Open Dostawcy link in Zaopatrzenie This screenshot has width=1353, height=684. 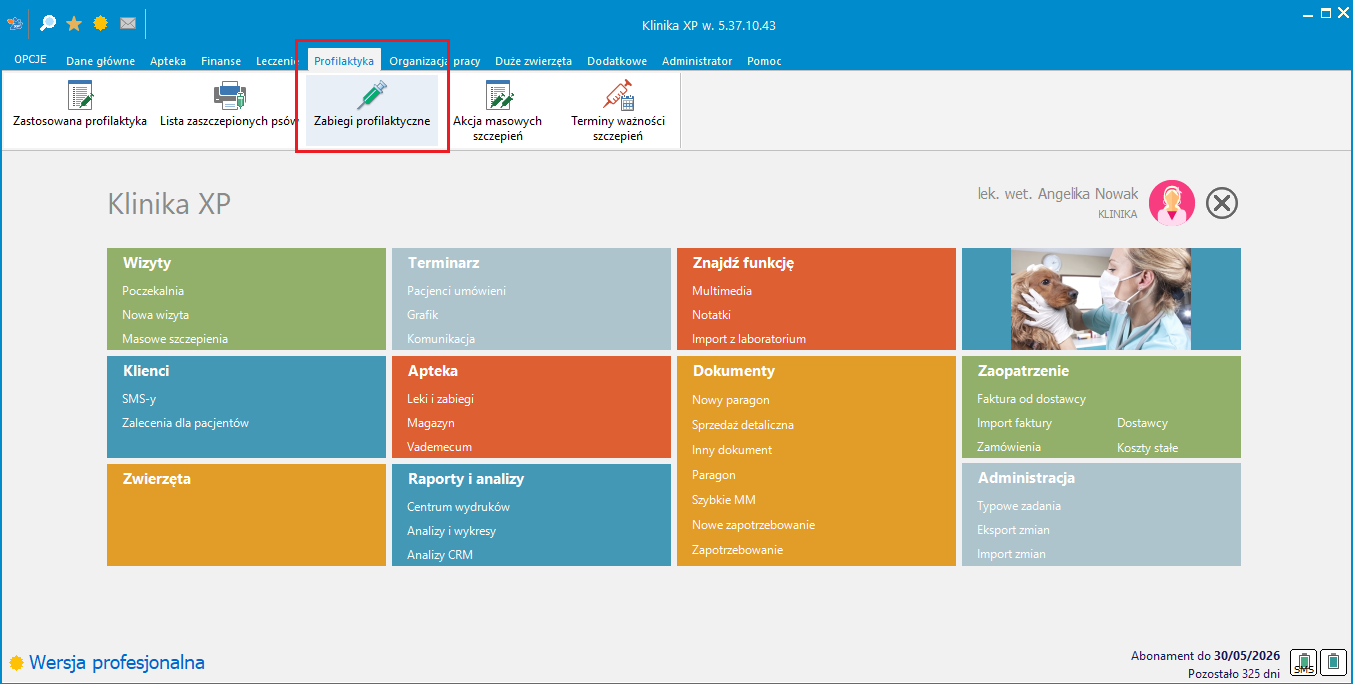click(x=1142, y=423)
